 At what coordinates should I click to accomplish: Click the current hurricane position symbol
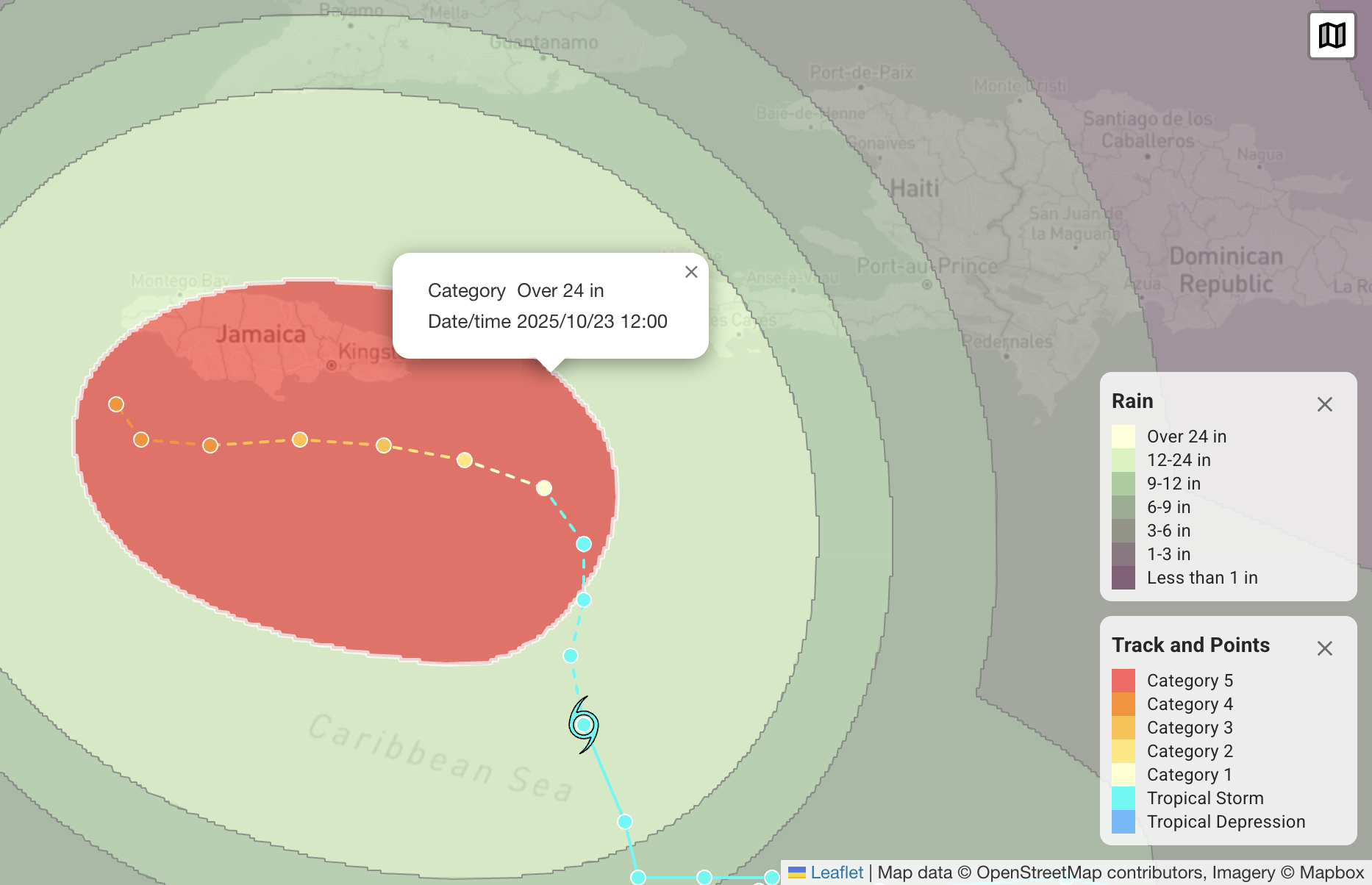click(584, 725)
